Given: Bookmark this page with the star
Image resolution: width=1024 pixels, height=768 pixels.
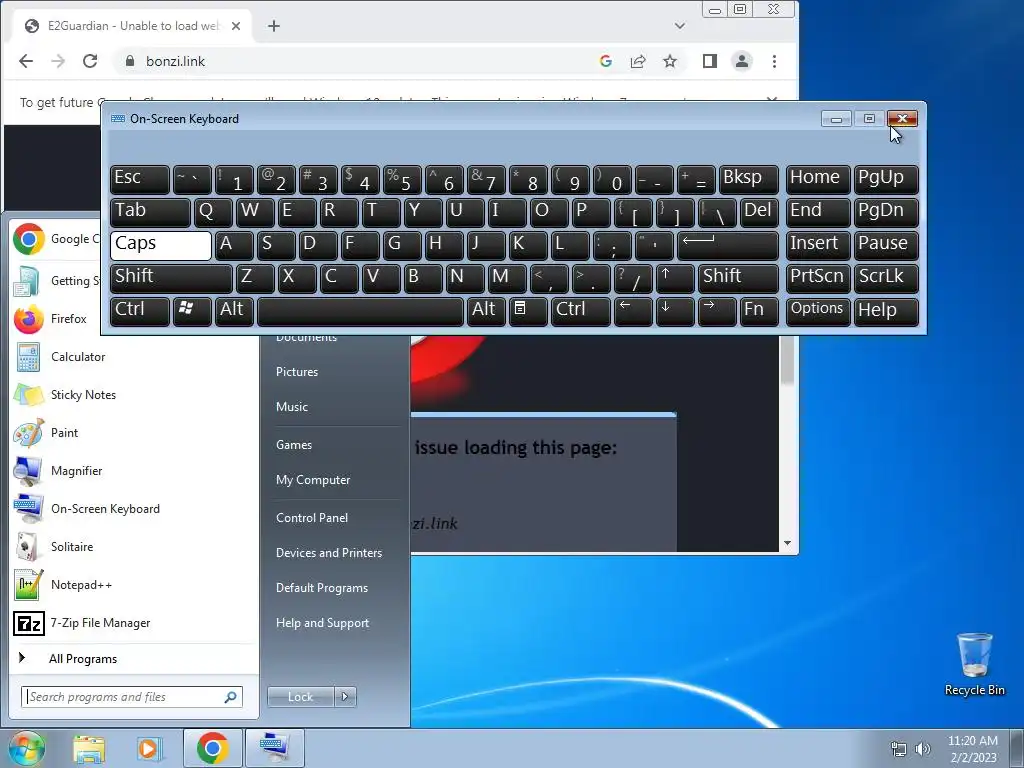Looking at the screenshot, I should point(670,61).
